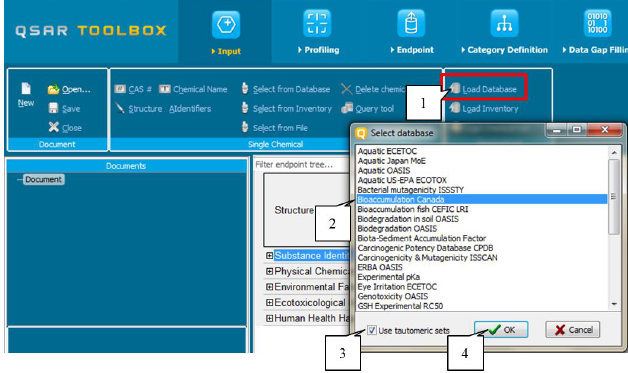
Task: Click database list scroll-down arrow
Action: [614, 304]
